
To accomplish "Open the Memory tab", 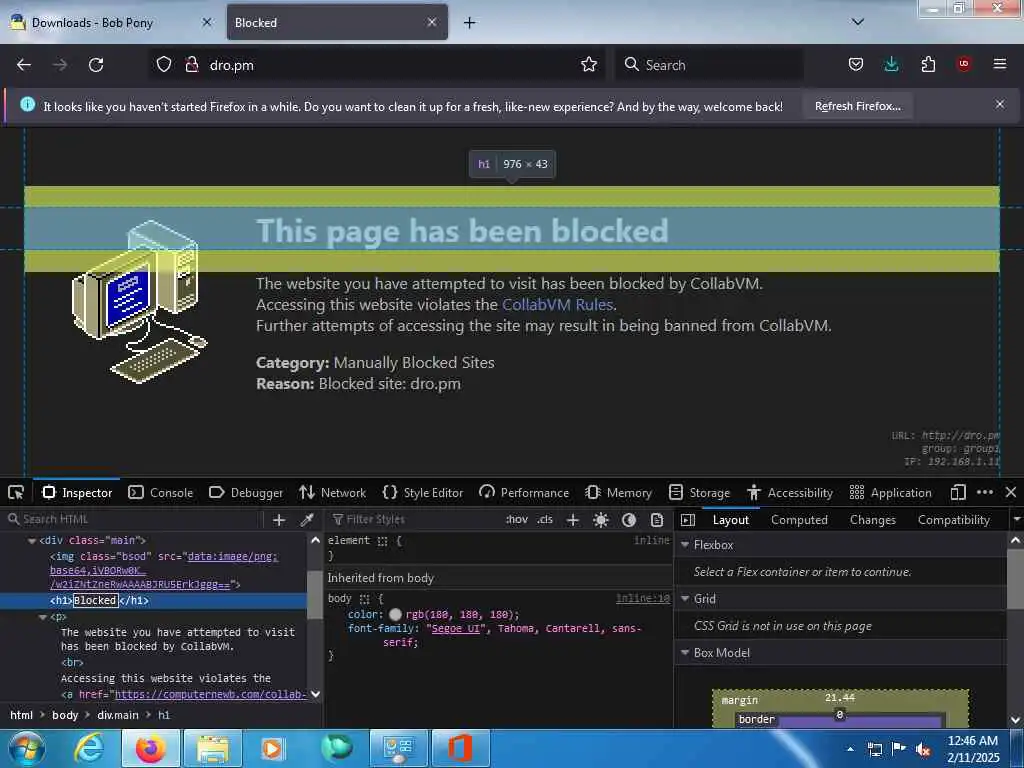I will tap(618, 492).
